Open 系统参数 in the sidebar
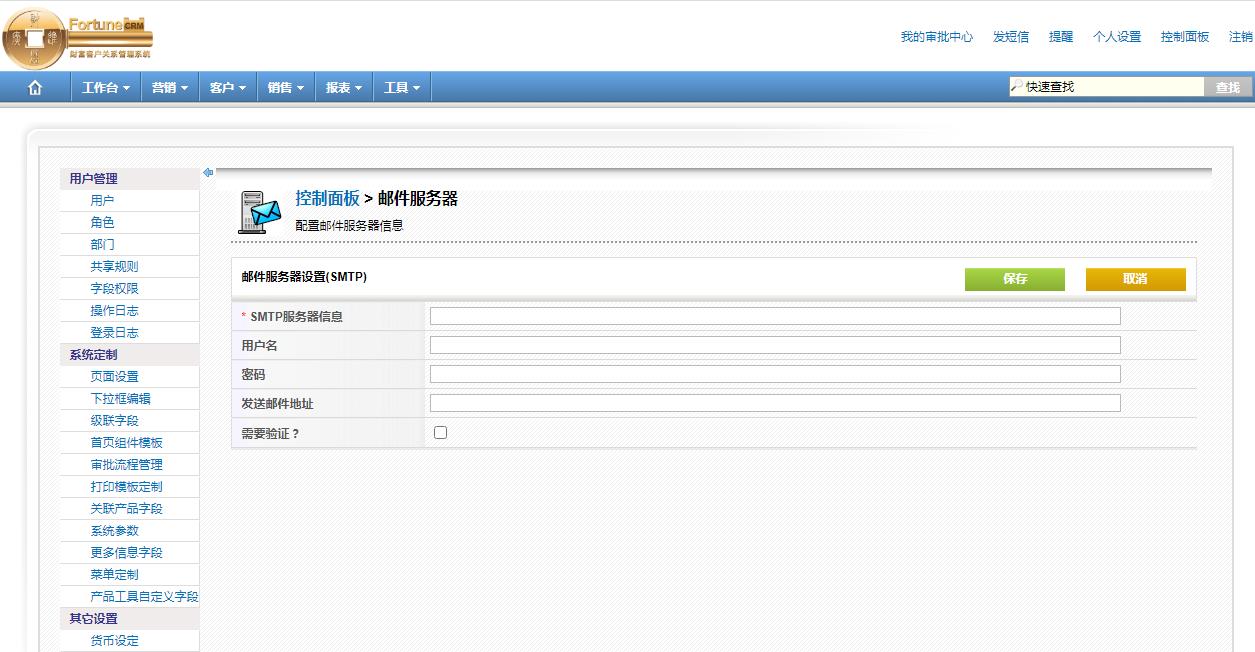Image resolution: width=1255 pixels, height=652 pixels. [114, 531]
